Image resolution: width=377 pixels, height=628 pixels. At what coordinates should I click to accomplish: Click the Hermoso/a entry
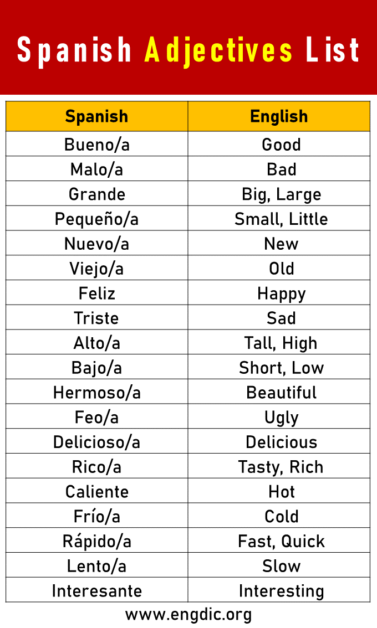click(x=97, y=392)
